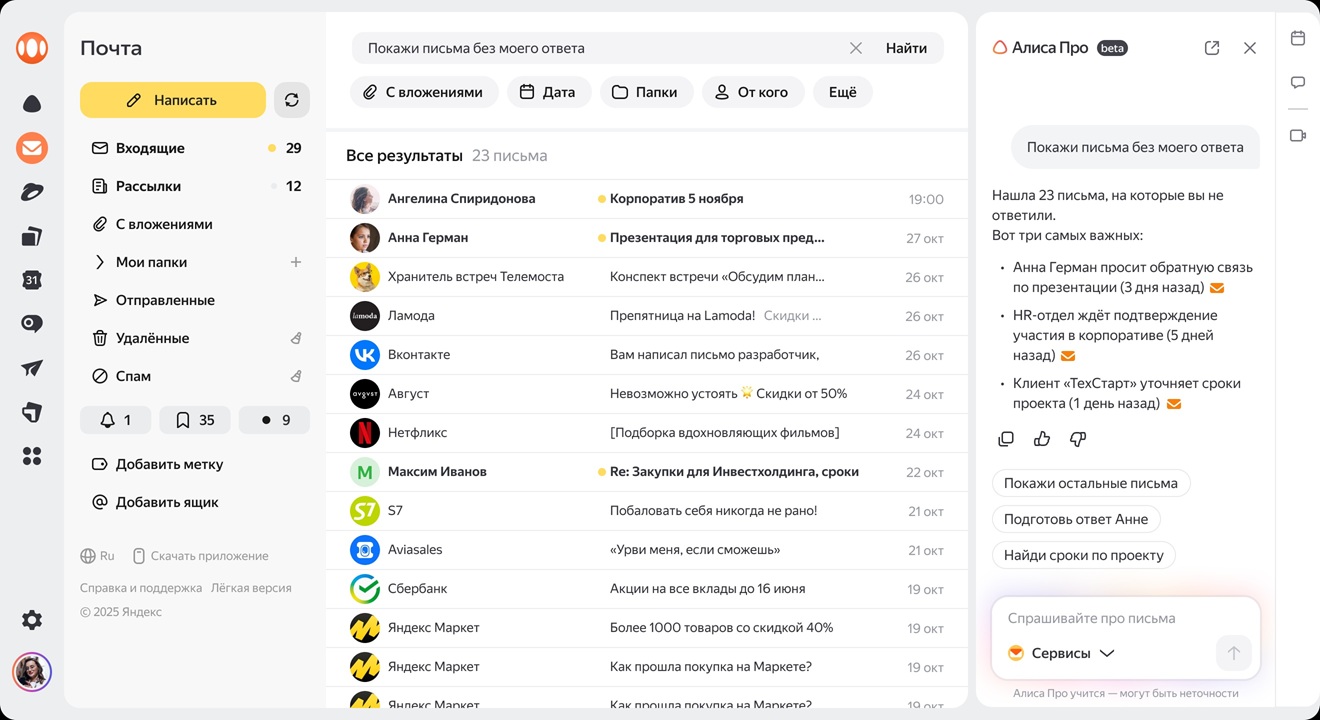Filter emails with attachments
This screenshot has height=720, width=1320.
pyautogui.click(x=424, y=91)
